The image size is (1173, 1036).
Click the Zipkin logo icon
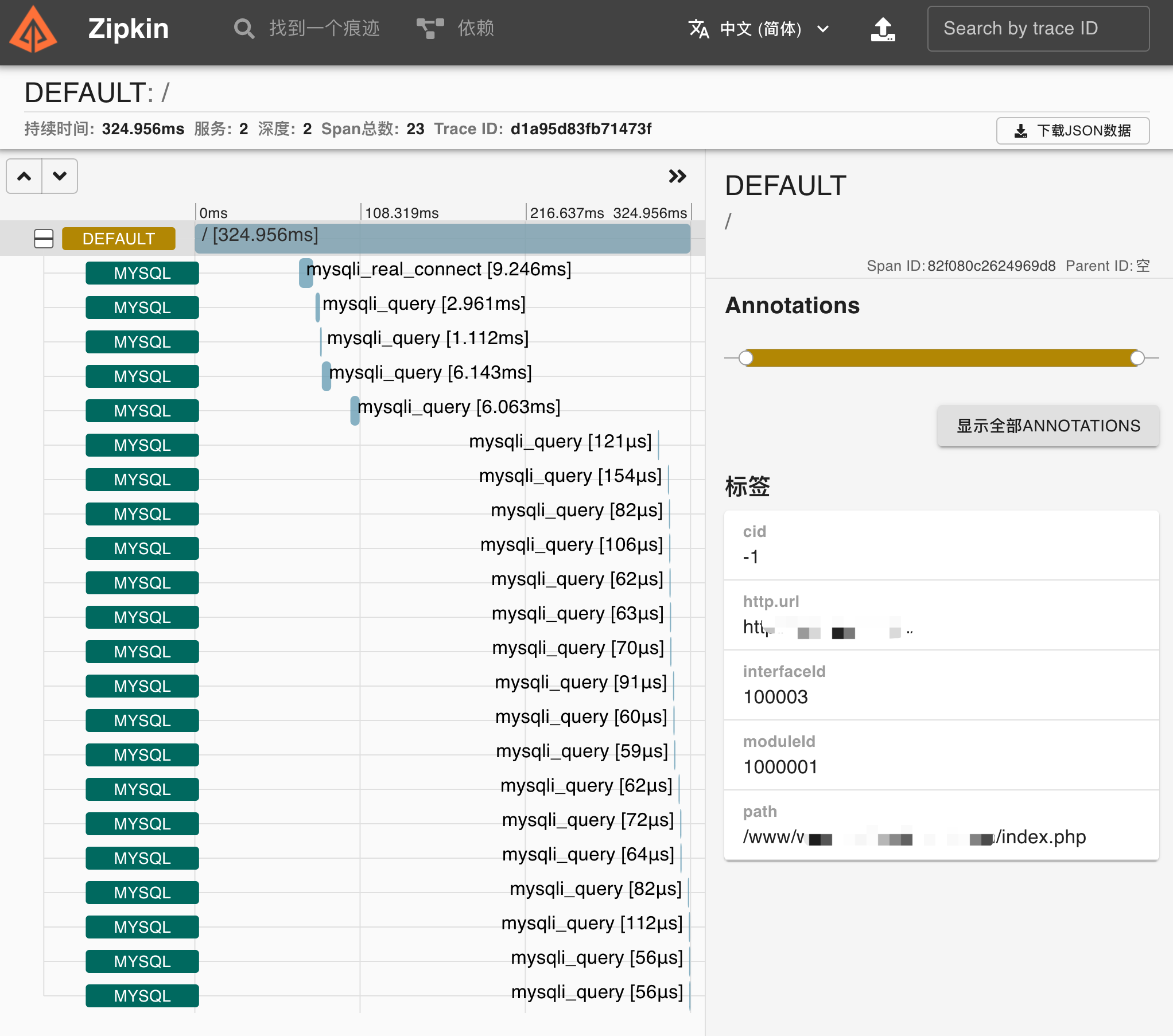click(x=33, y=30)
